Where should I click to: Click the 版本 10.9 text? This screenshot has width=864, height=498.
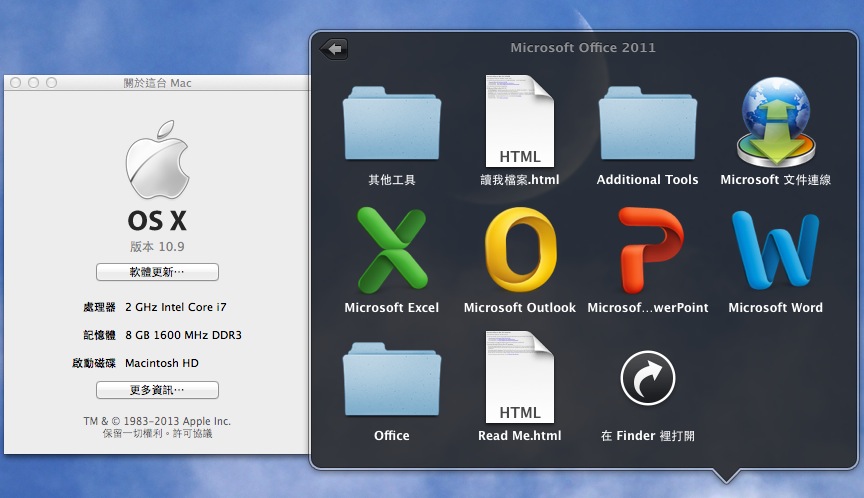click(x=157, y=246)
